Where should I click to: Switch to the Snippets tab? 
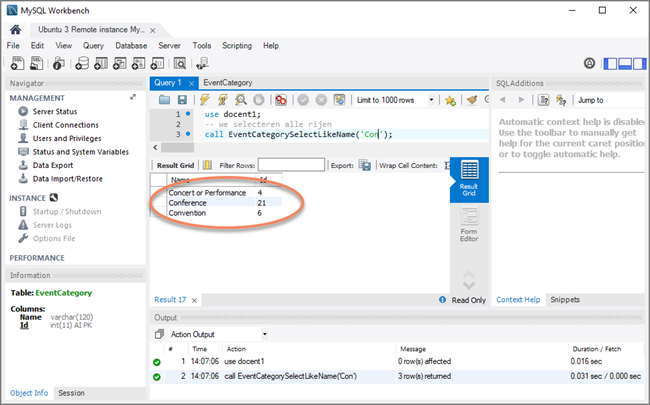[565, 300]
